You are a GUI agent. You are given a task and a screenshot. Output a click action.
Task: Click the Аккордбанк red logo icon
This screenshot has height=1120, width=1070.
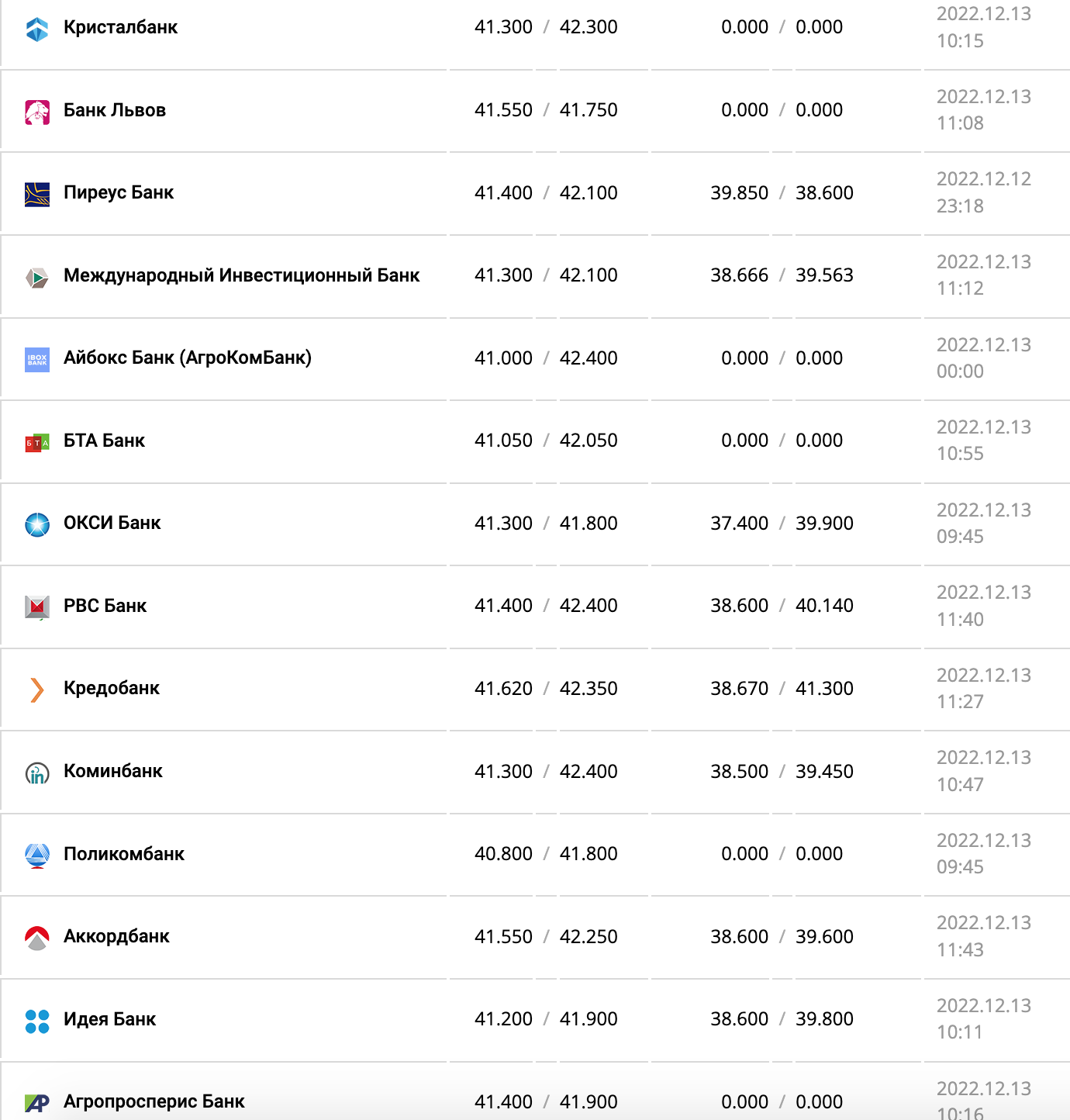(37, 939)
